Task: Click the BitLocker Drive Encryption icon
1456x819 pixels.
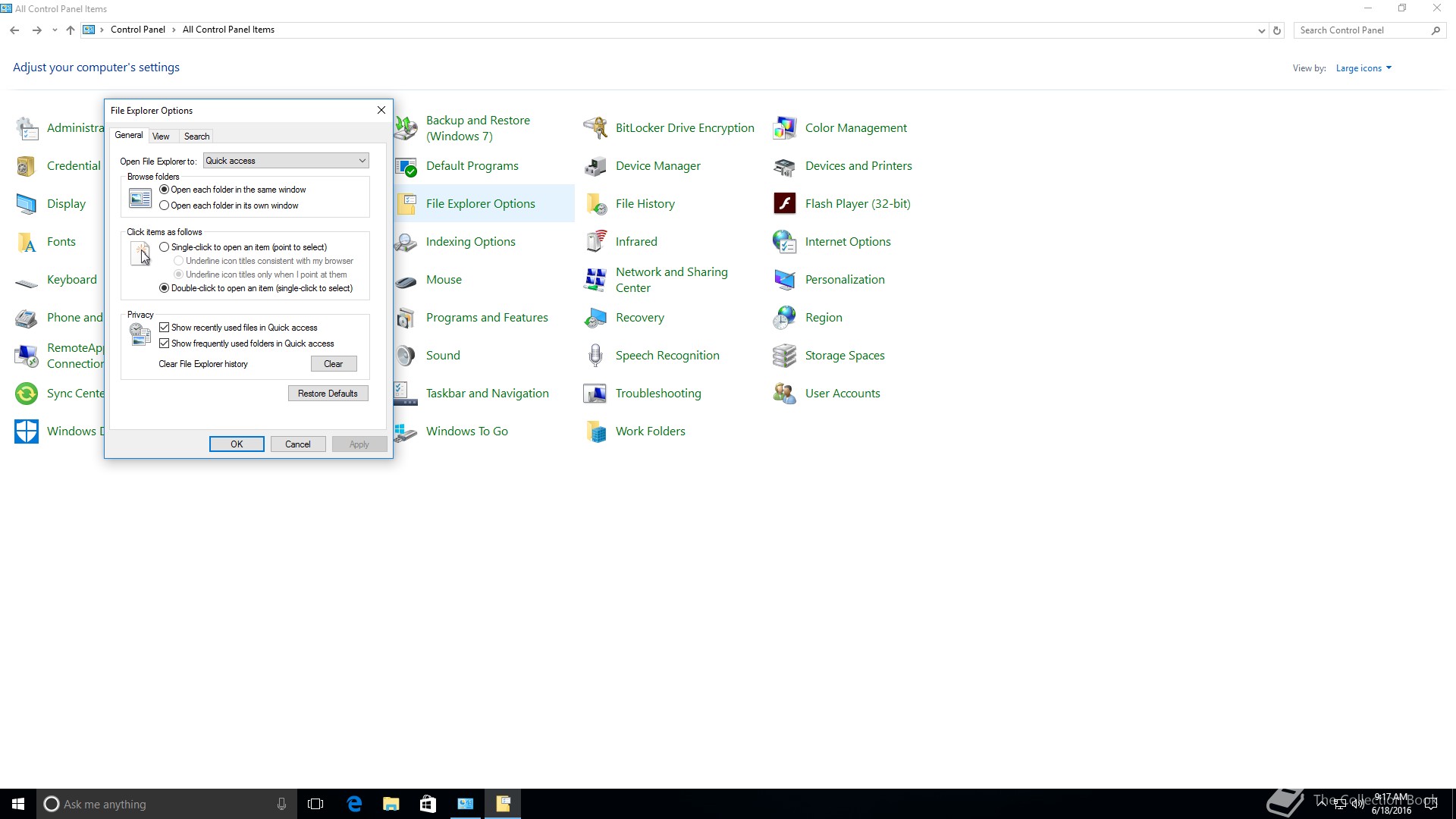Action: coord(595,128)
